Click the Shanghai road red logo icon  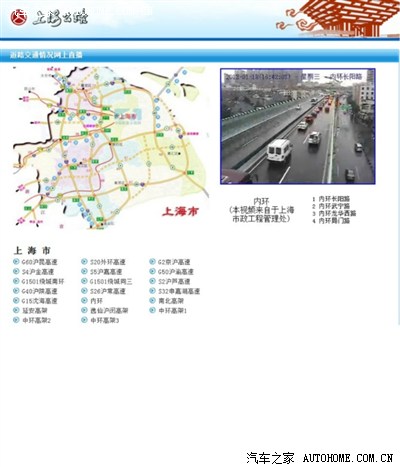(x=19, y=17)
